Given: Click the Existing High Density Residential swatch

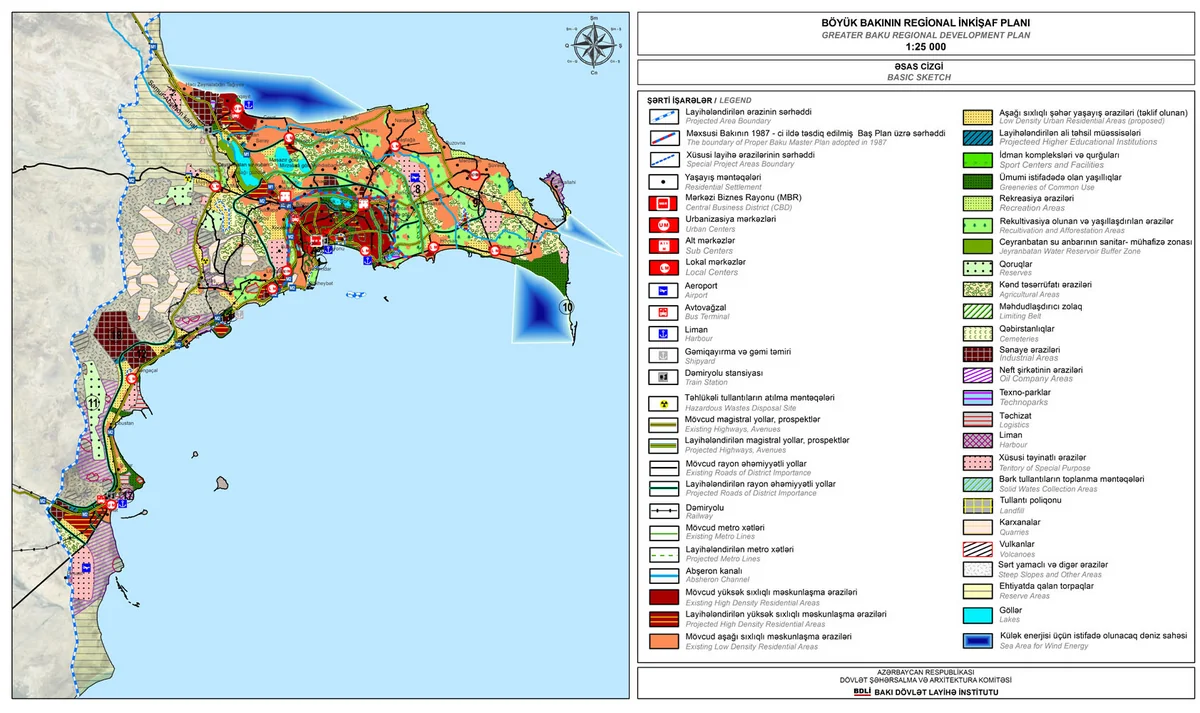Looking at the screenshot, I should (x=663, y=598).
